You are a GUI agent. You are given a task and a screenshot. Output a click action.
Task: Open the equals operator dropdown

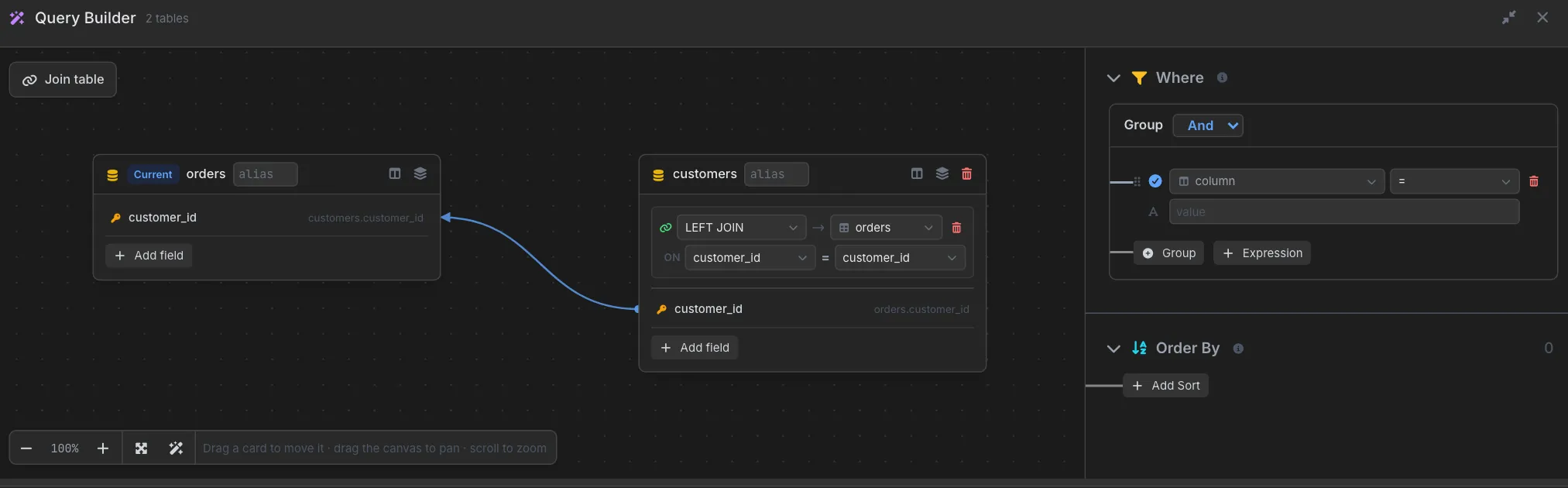1454,181
